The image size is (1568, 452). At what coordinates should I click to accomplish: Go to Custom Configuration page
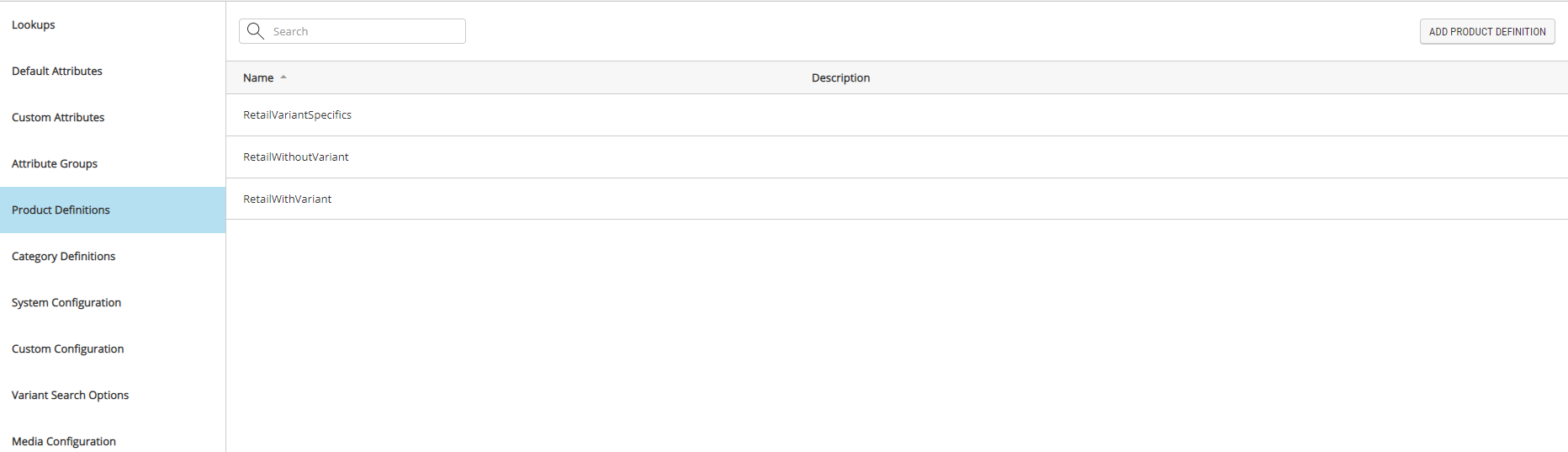[x=67, y=349]
